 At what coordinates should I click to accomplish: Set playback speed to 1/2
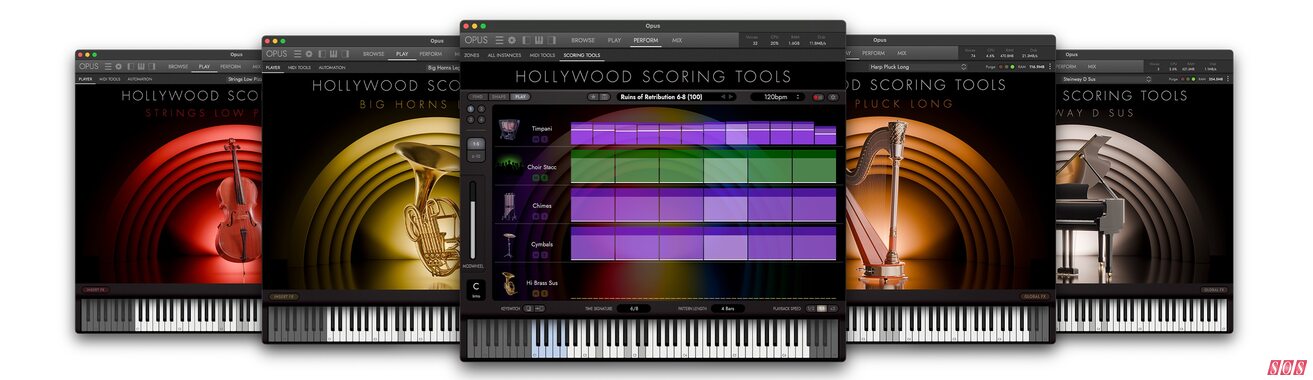[x=811, y=308]
